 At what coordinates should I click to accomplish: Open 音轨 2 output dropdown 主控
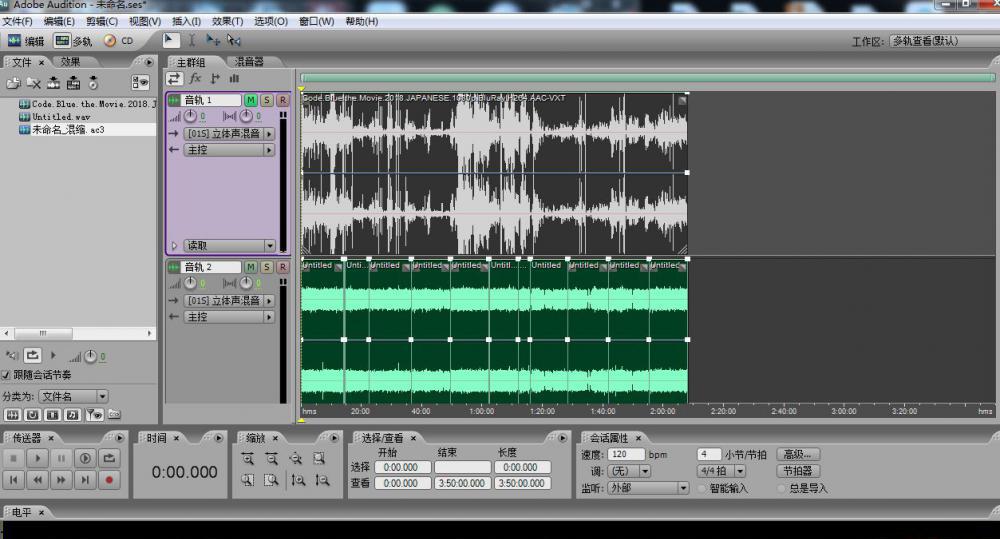pos(229,316)
